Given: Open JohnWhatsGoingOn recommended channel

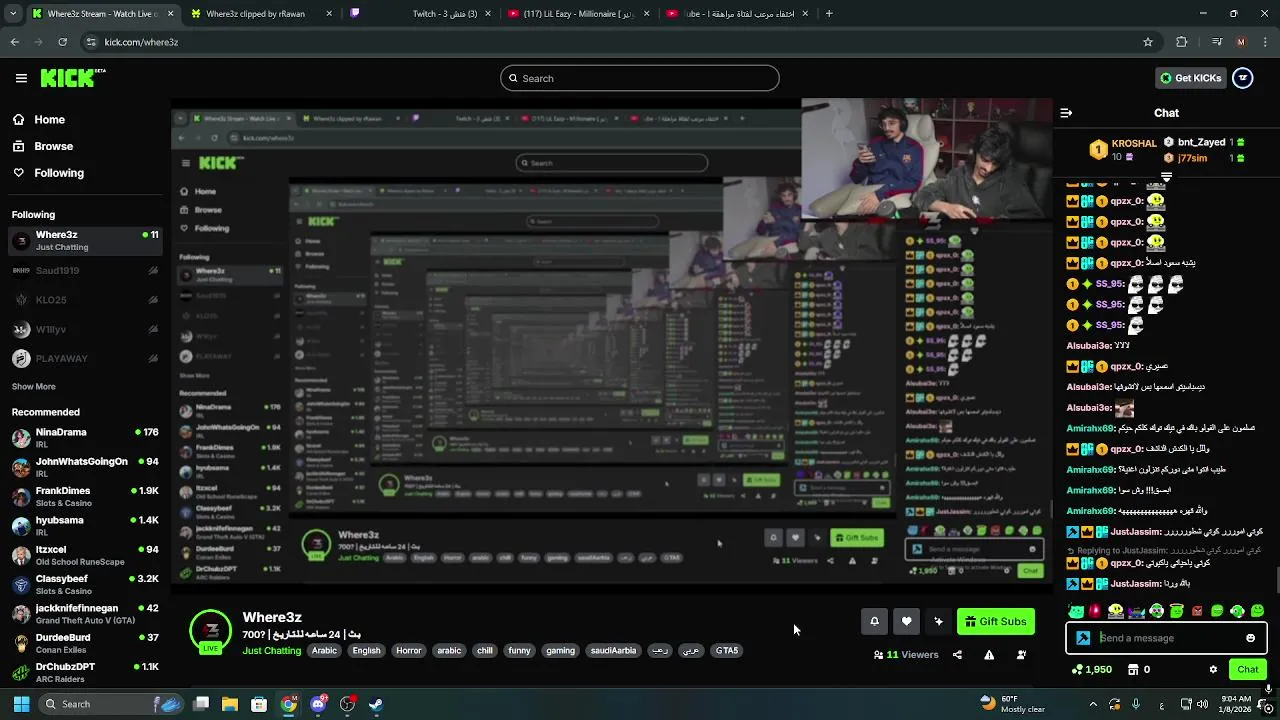Looking at the screenshot, I should [83, 467].
